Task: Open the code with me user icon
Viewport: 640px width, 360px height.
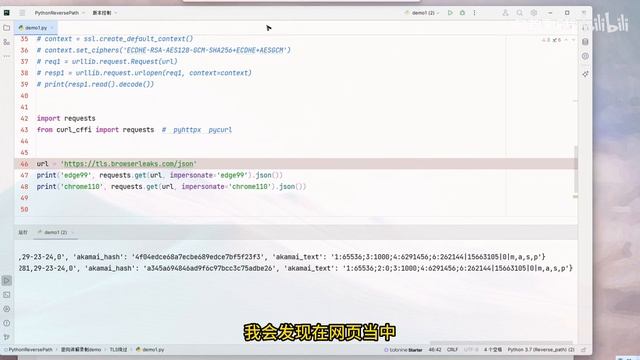Action: (x=505, y=13)
